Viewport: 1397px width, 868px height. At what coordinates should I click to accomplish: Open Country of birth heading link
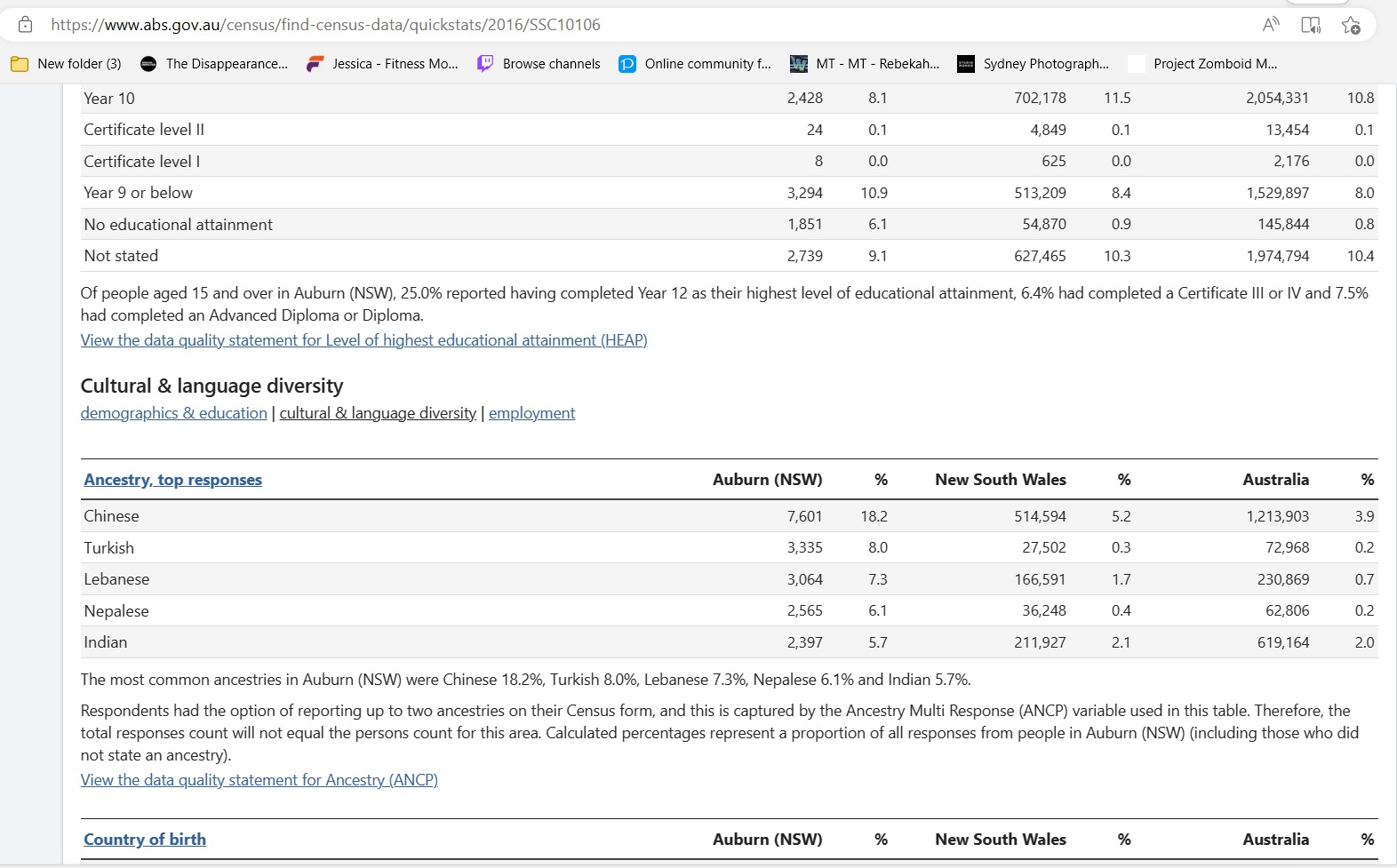tap(145, 840)
